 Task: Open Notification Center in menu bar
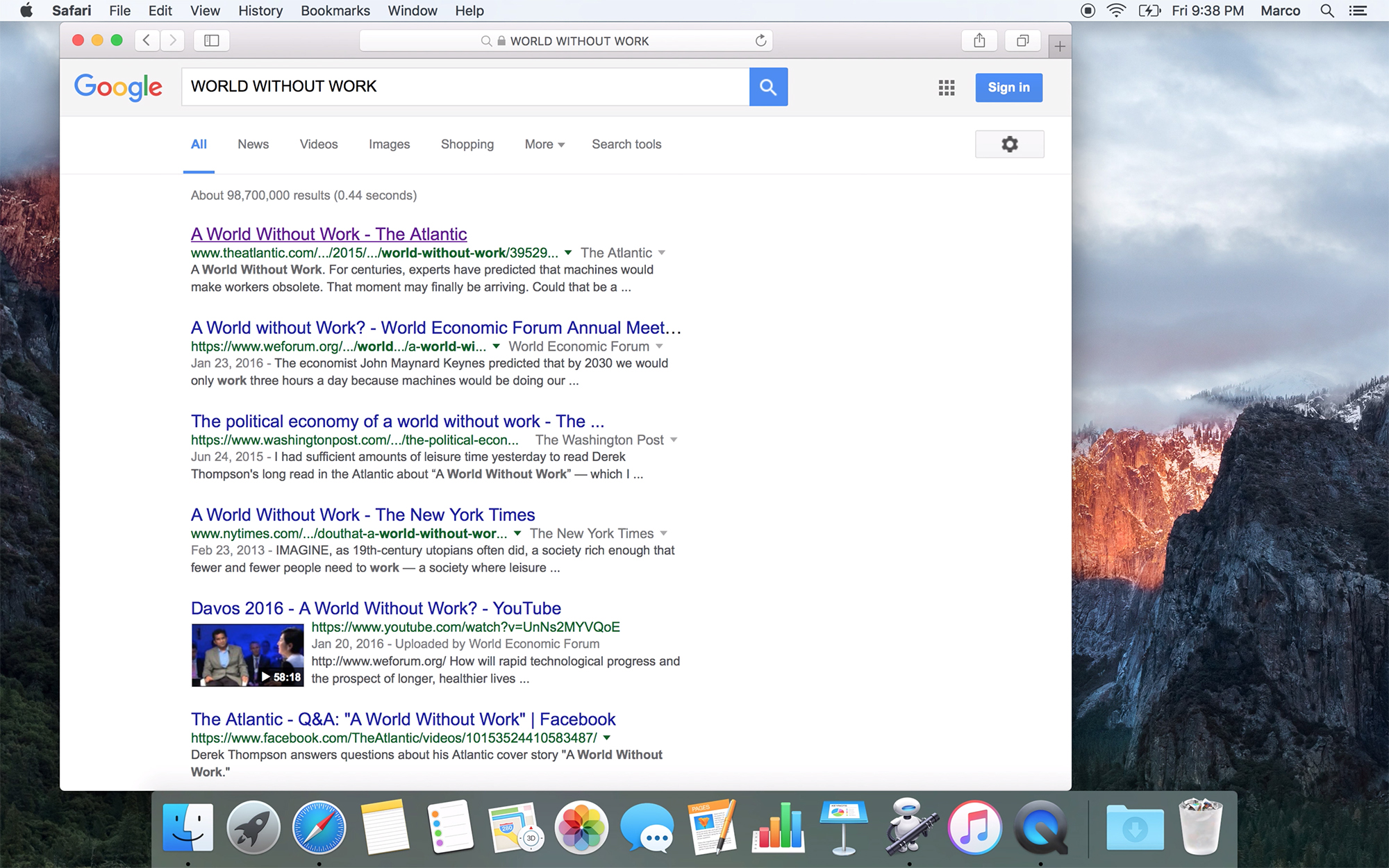tap(1358, 10)
